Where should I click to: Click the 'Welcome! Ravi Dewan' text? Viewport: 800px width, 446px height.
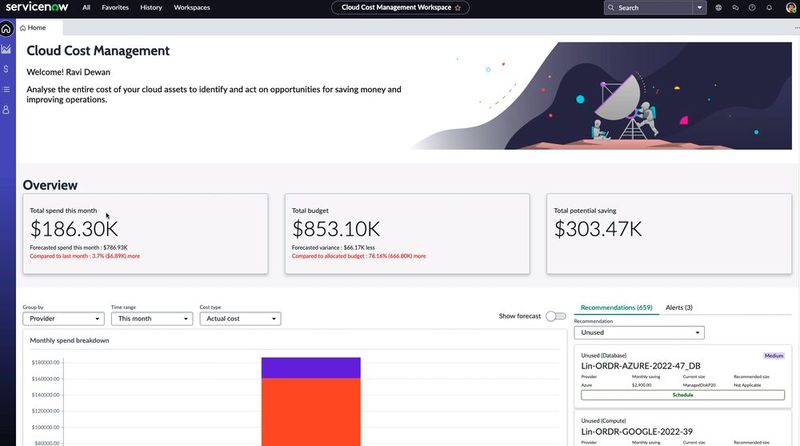[x=68, y=72]
